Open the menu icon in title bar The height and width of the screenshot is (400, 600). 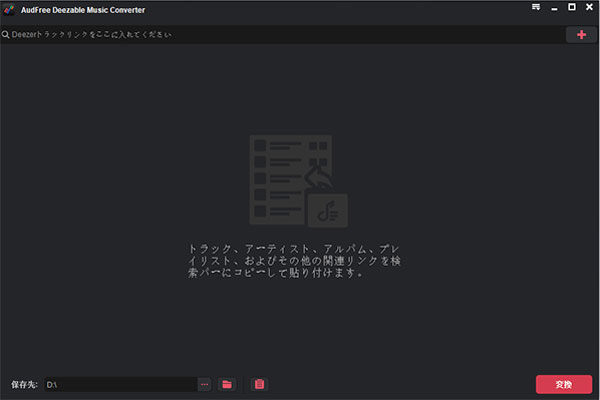click(536, 7)
